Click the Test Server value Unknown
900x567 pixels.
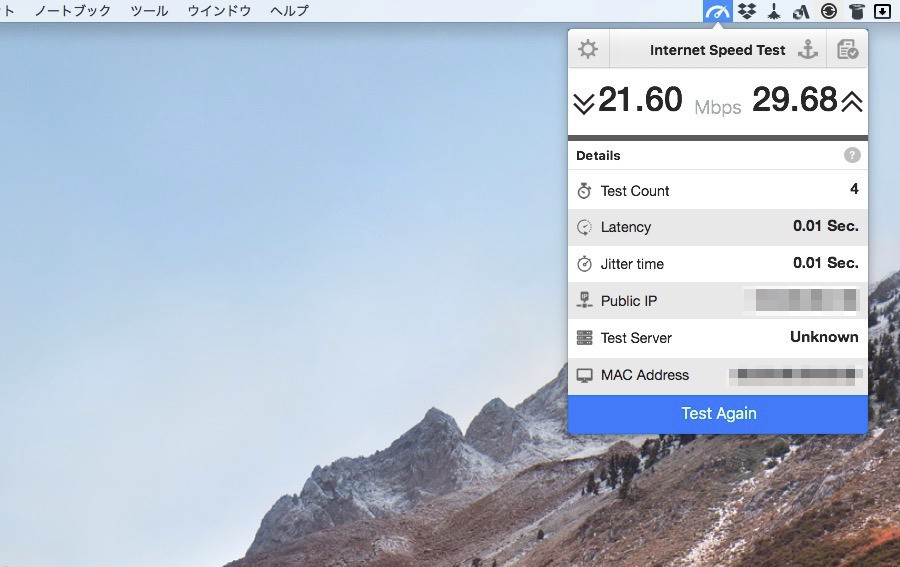(824, 337)
